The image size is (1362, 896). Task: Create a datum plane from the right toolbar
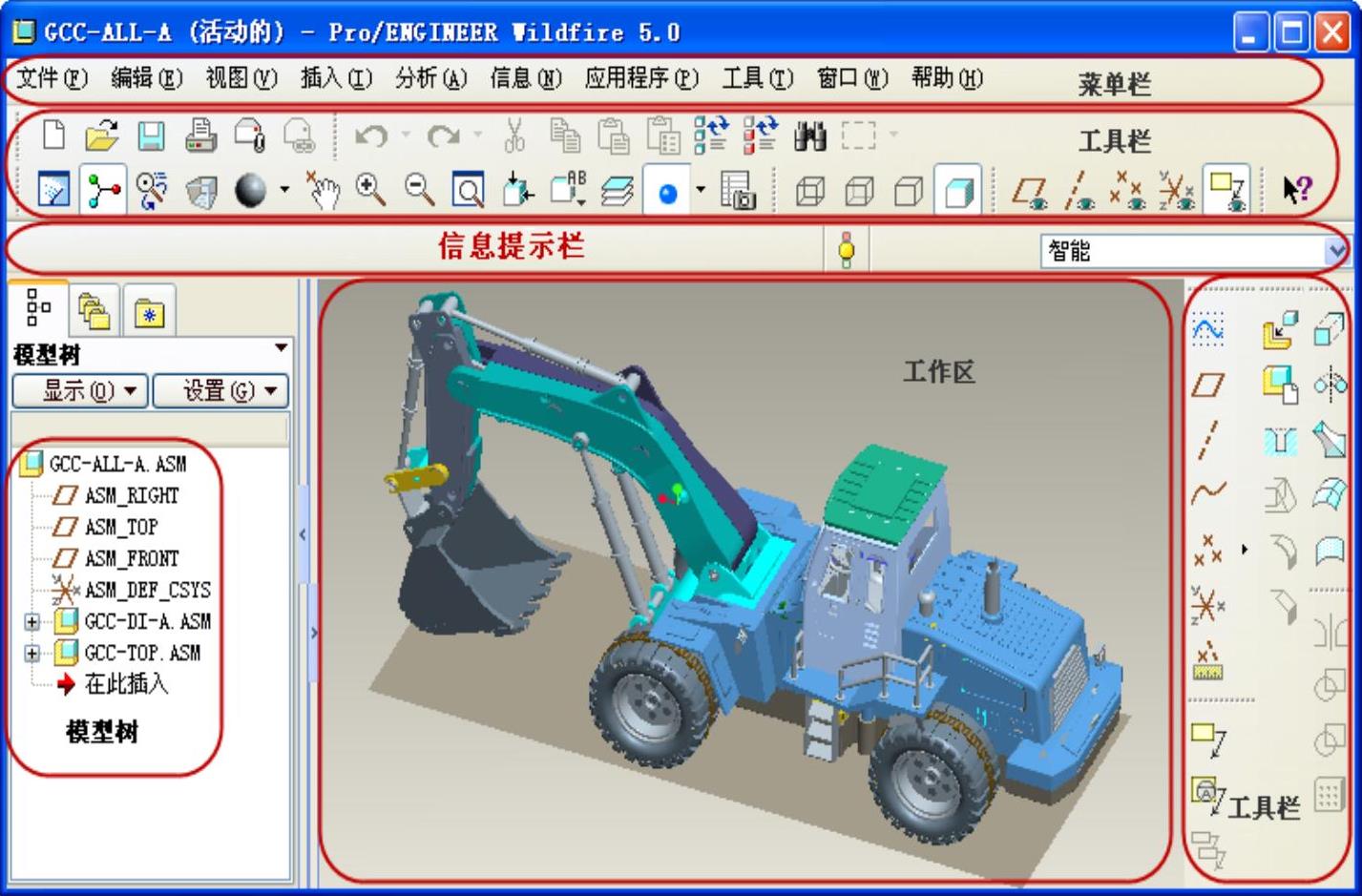(x=1208, y=385)
